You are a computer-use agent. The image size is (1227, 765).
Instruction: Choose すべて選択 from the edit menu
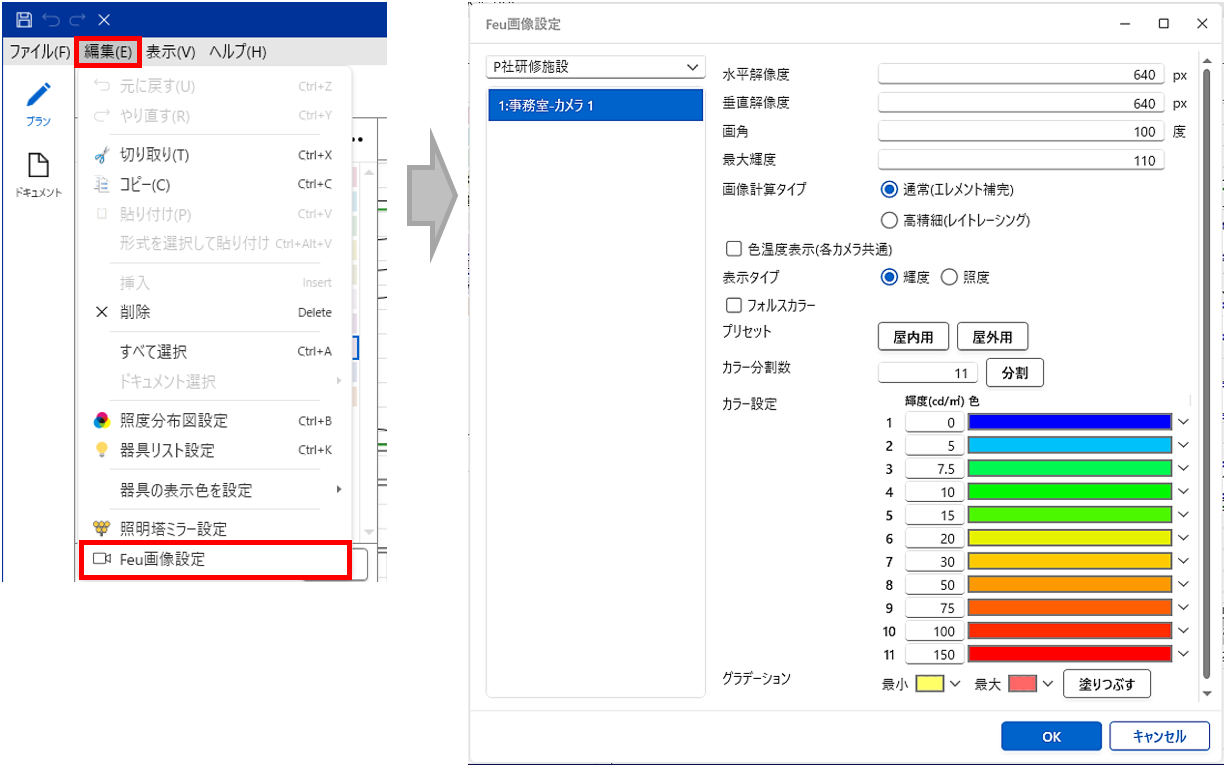pos(153,352)
